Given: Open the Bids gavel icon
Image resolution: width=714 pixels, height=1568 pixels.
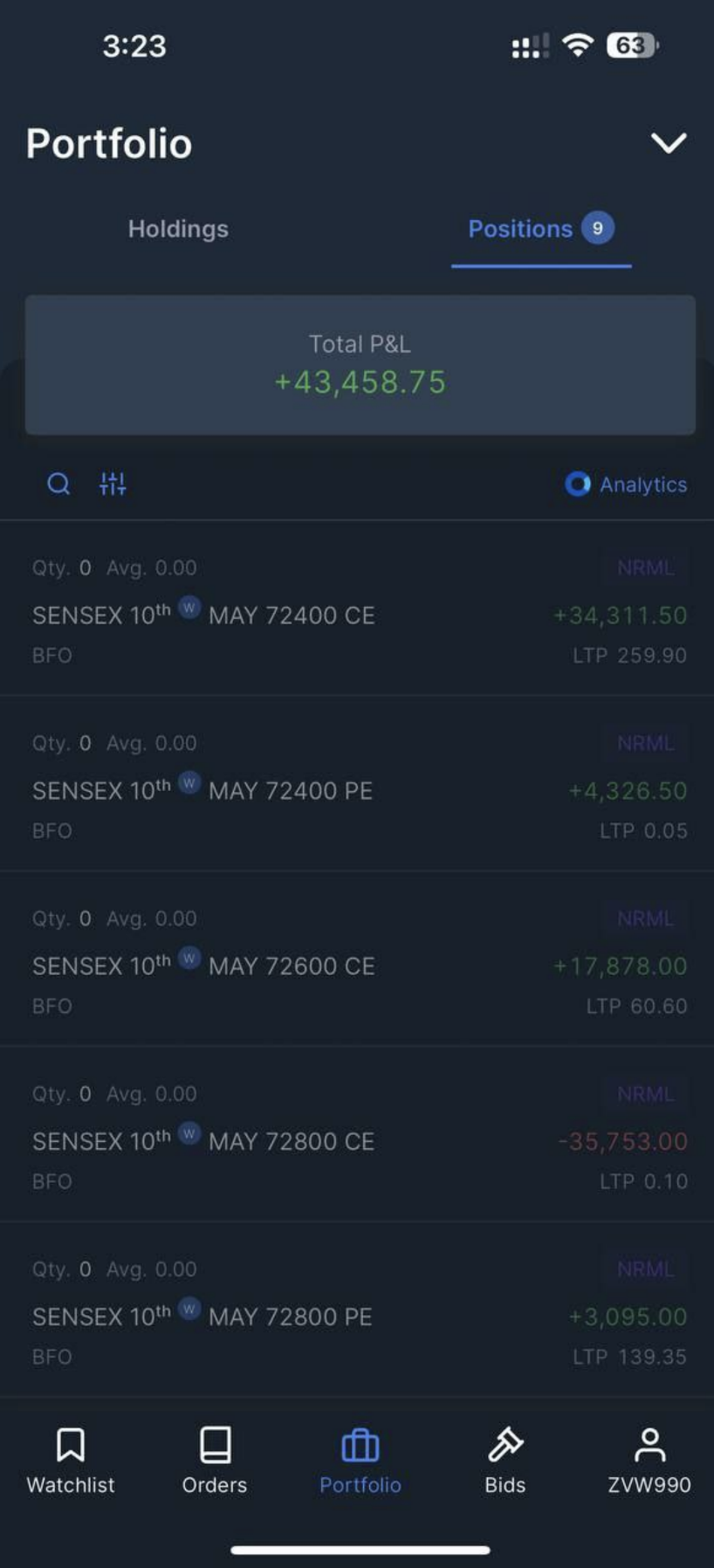Looking at the screenshot, I should point(505,1445).
